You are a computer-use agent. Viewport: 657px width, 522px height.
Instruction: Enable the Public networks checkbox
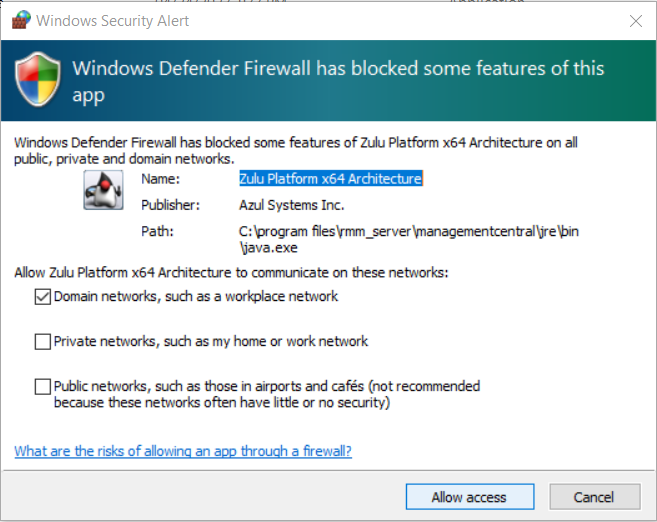pyautogui.click(x=42, y=386)
